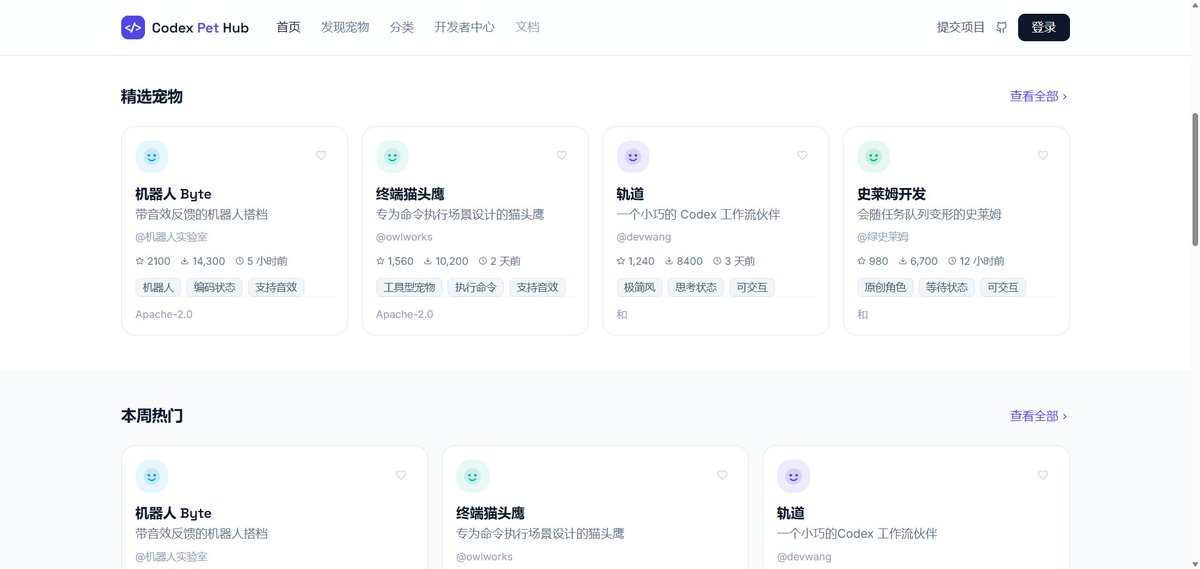The image size is (1200, 569).
Task: Favorite 机器人 Byte with heart in 本周热门
Action: click(x=401, y=475)
